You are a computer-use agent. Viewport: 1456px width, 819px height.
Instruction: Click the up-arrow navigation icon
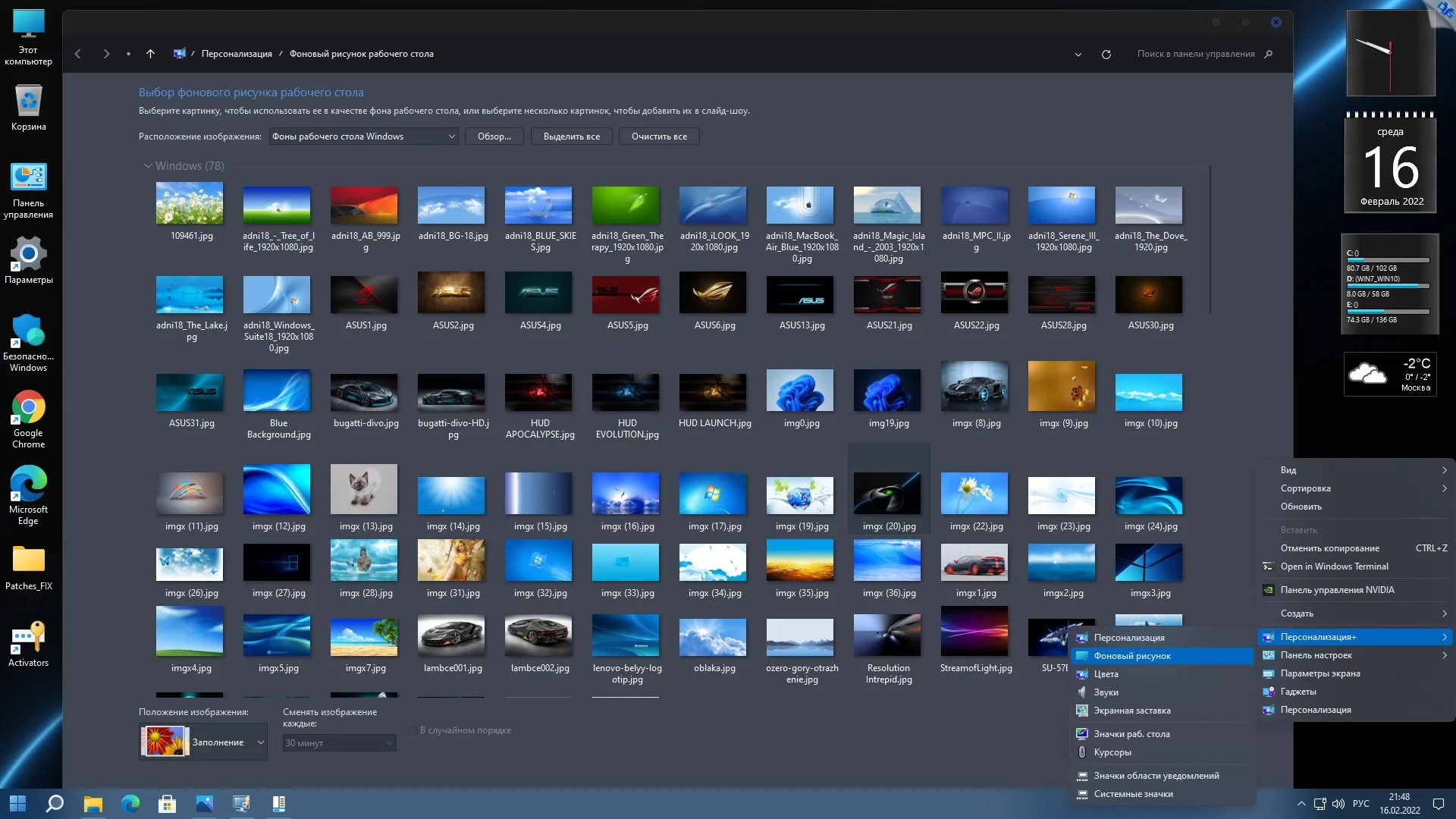click(150, 54)
